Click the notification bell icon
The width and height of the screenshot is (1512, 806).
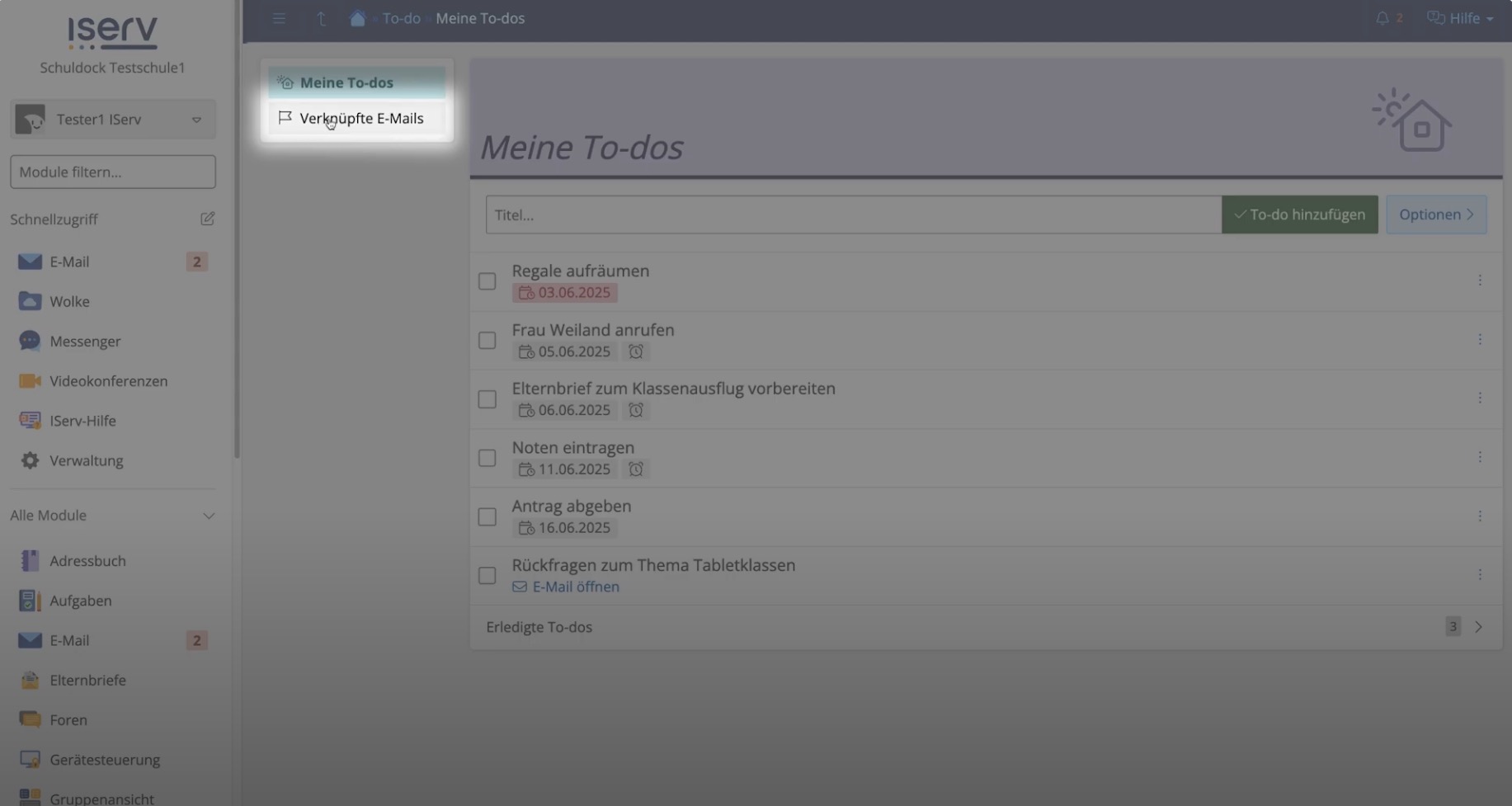[1382, 18]
